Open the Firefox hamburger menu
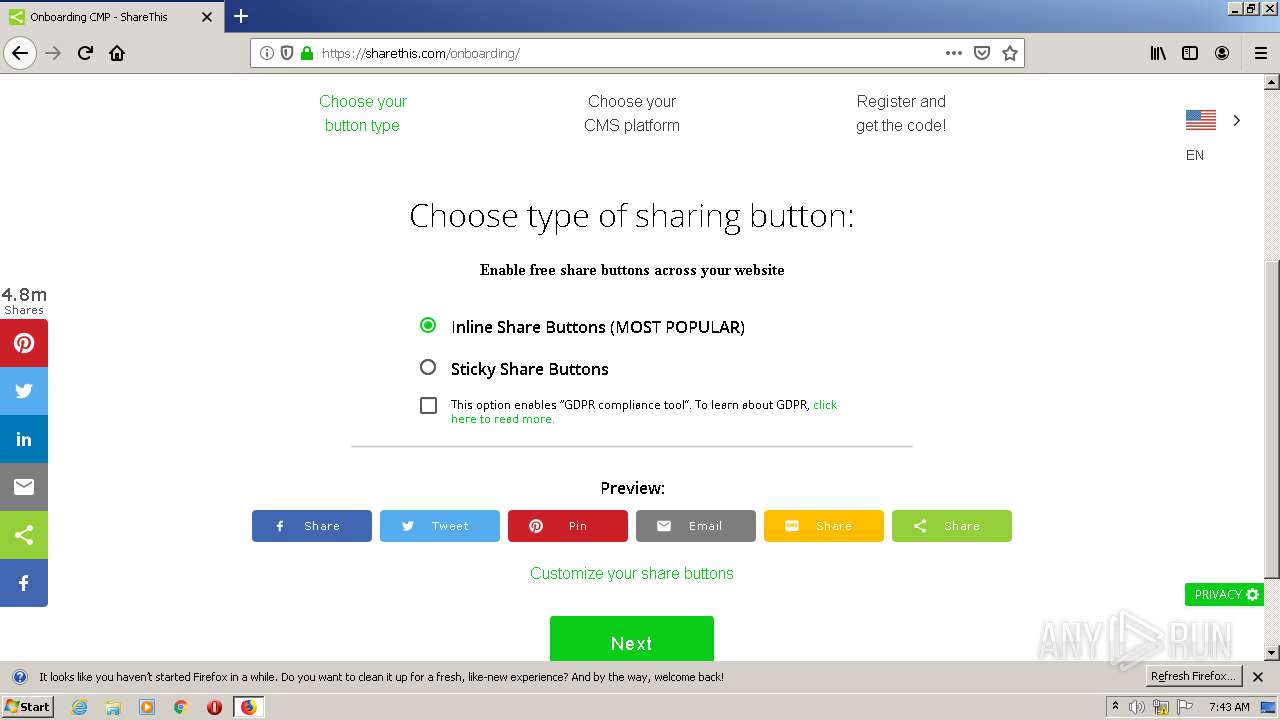The height and width of the screenshot is (720, 1280). pyautogui.click(x=1260, y=53)
